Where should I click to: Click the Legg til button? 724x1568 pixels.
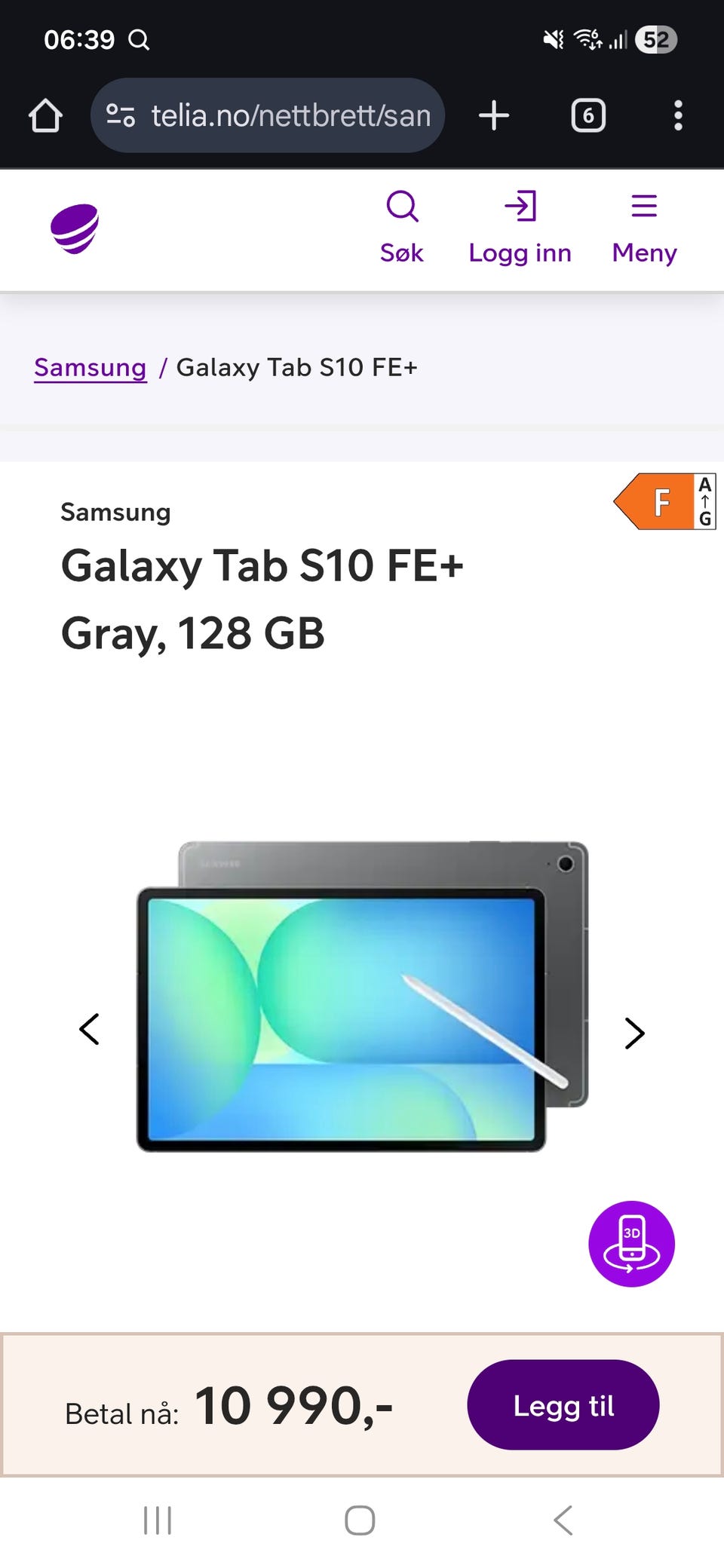[563, 1404]
